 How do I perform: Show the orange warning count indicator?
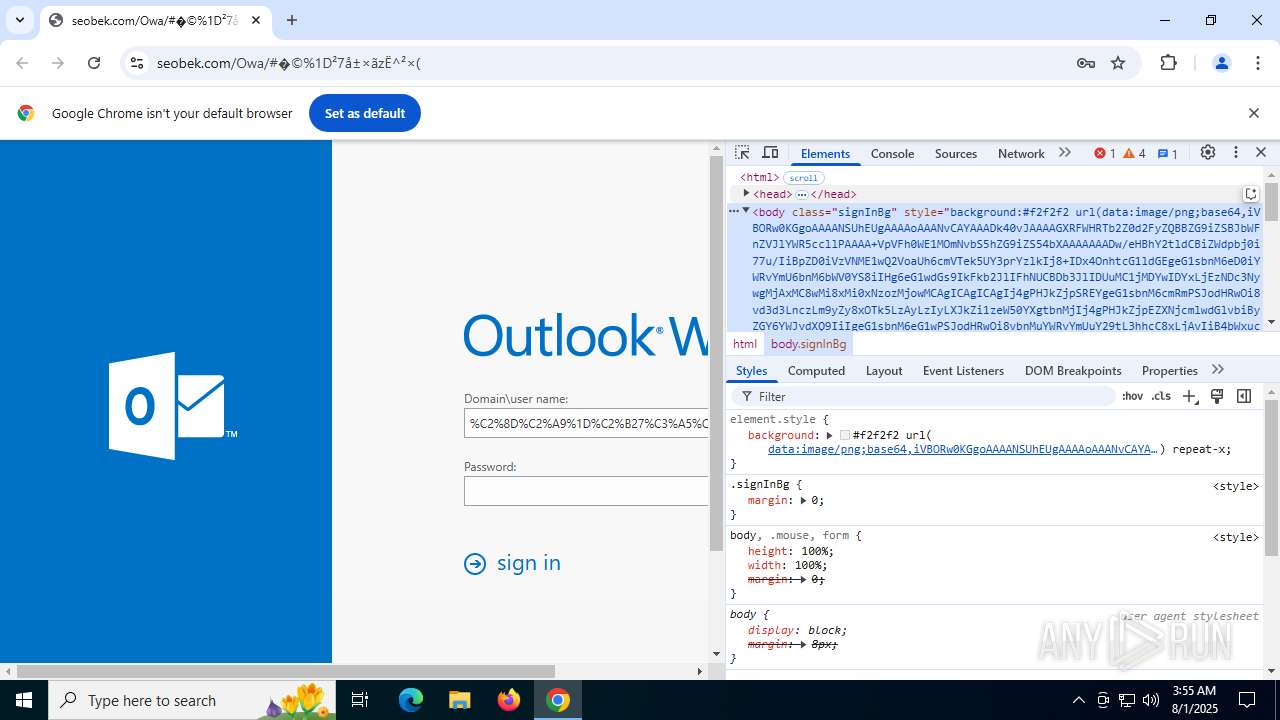click(x=1134, y=153)
